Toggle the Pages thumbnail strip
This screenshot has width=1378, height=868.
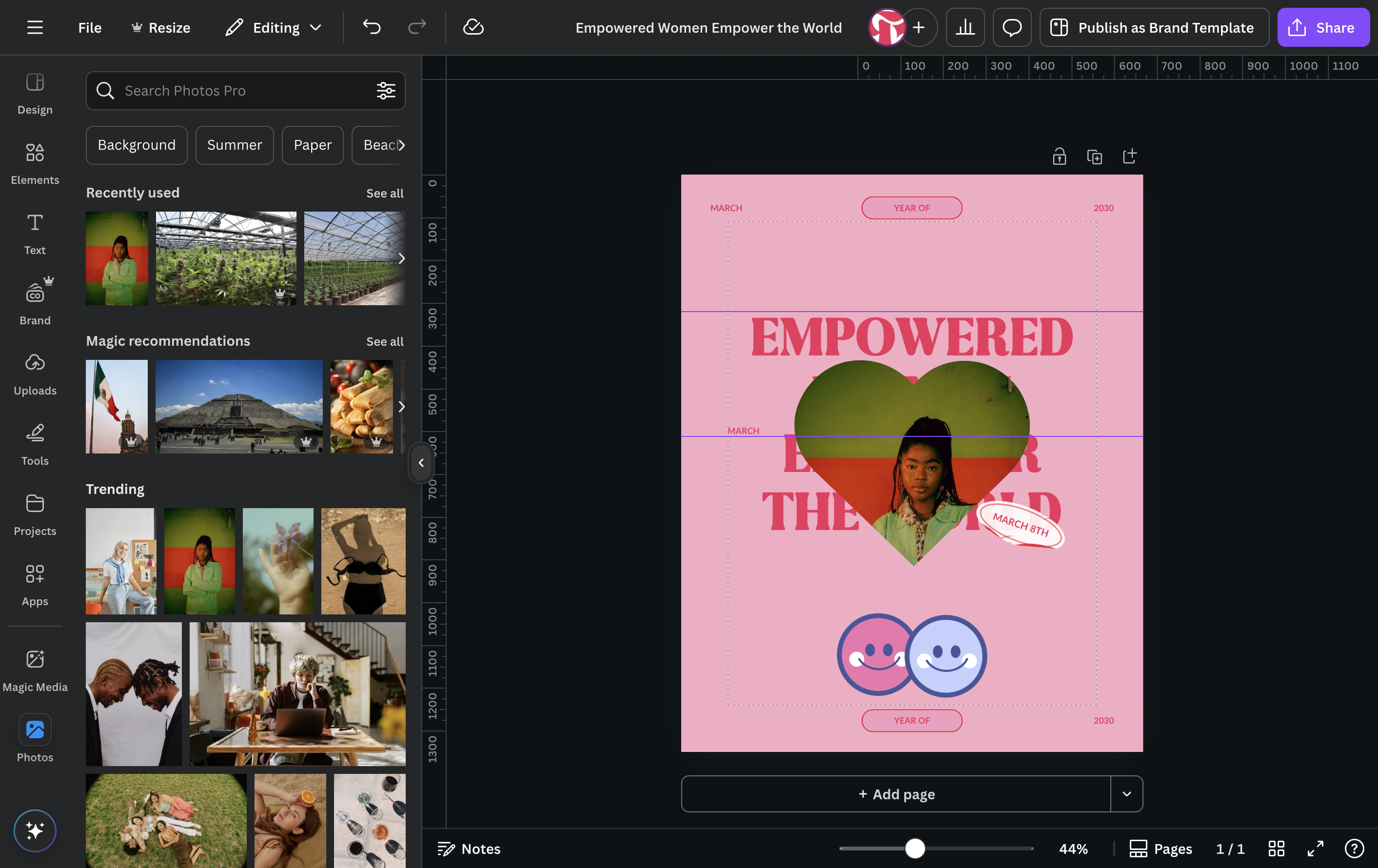click(x=1161, y=848)
